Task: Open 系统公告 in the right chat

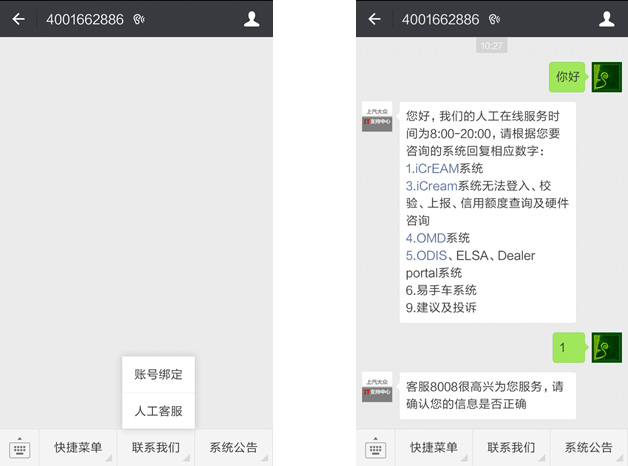Action: [589, 448]
